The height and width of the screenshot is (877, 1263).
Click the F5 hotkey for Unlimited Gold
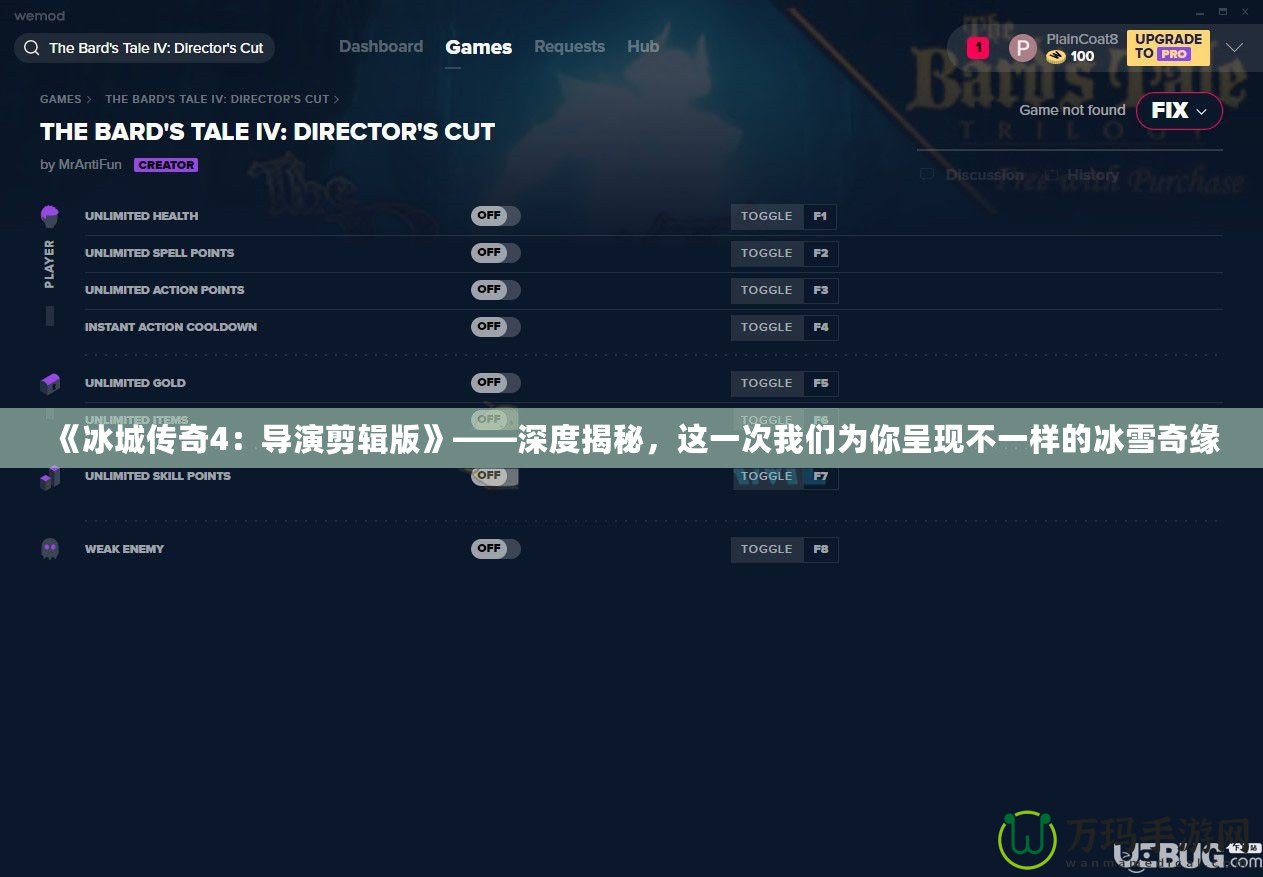click(x=821, y=383)
